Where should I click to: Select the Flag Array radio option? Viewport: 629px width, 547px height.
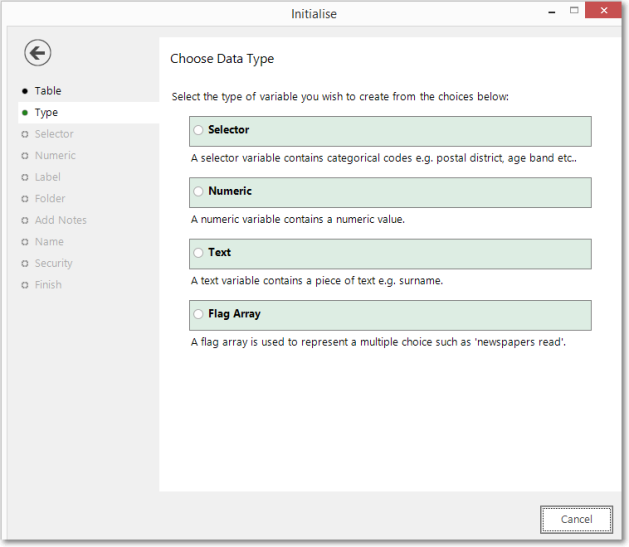click(198, 314)
